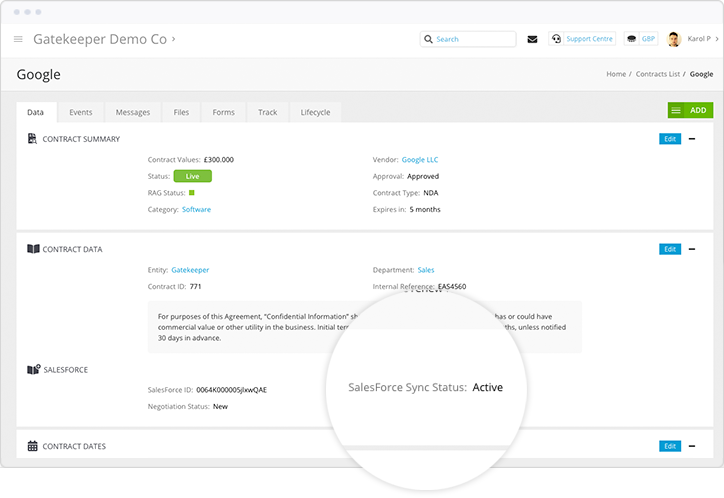The image size is (724, 498).
Task: Collapse the Contract Data section
Action: (x=692, y=249)
